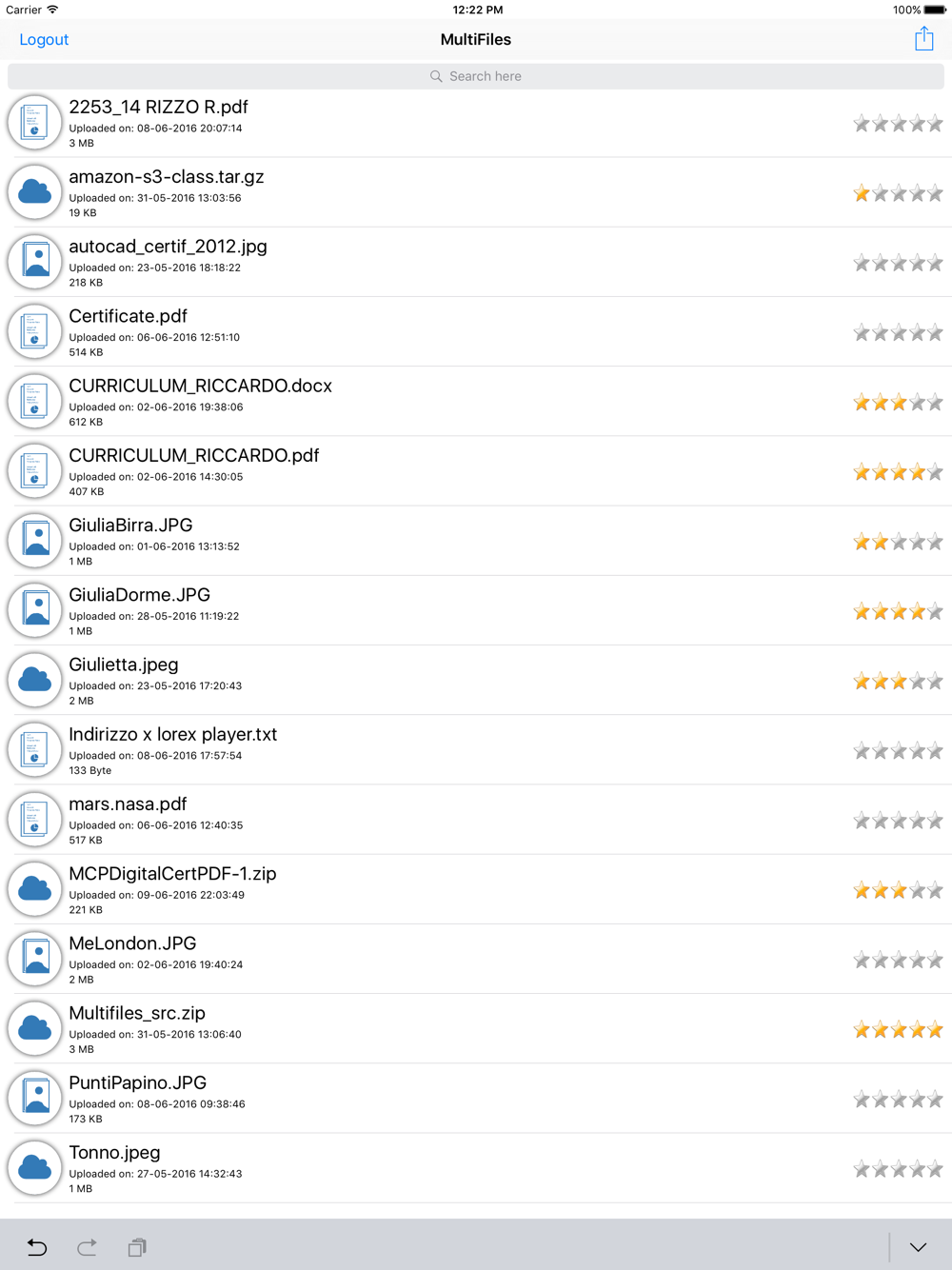
Task: Tap the 12:22 PM clock
Action: click(x=478, y=10)
